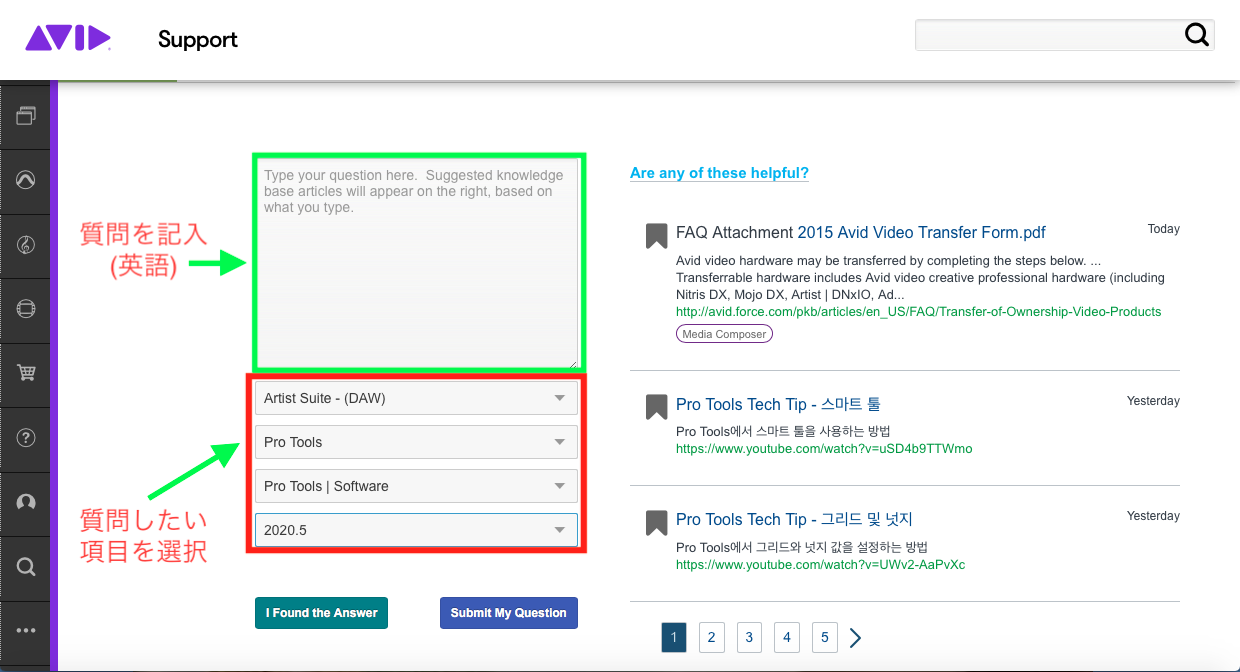The width and height of the screenshot is (1240, 672).
Task: Open the Pro Tools sidebar icon
Action: pos(26,181)
